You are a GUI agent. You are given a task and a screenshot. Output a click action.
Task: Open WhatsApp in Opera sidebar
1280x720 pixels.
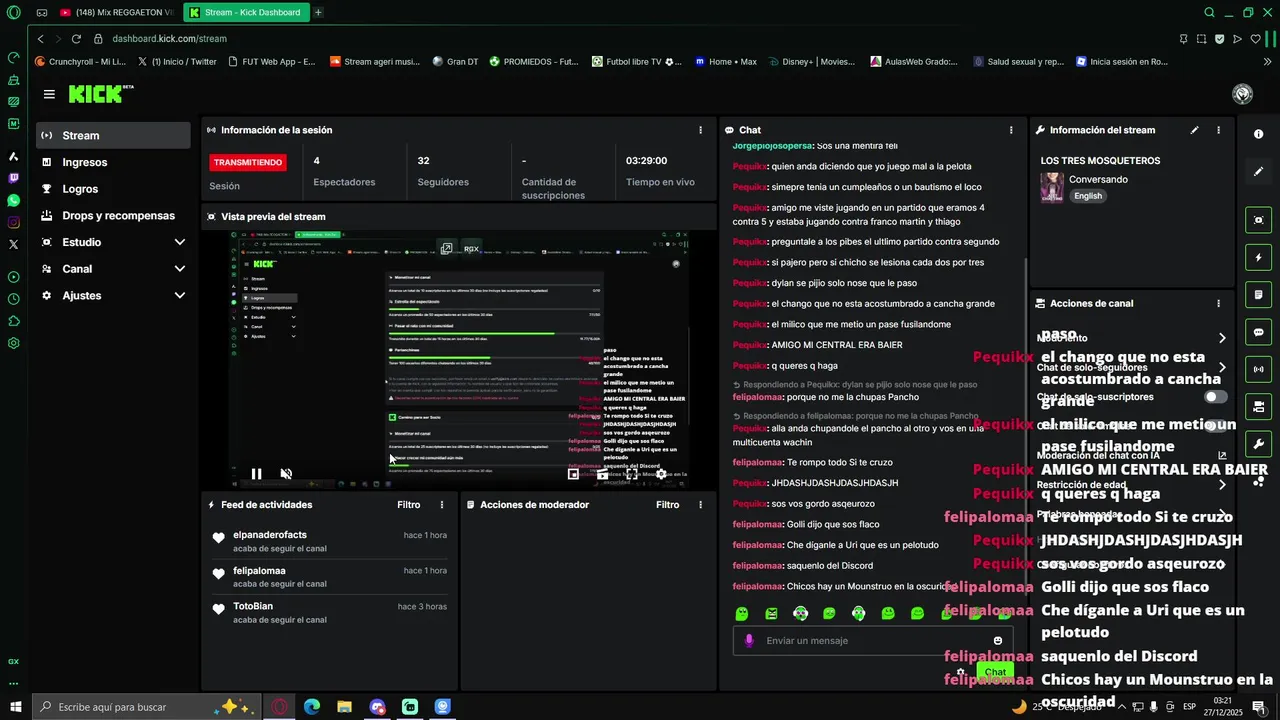click(x=13, y=201)
